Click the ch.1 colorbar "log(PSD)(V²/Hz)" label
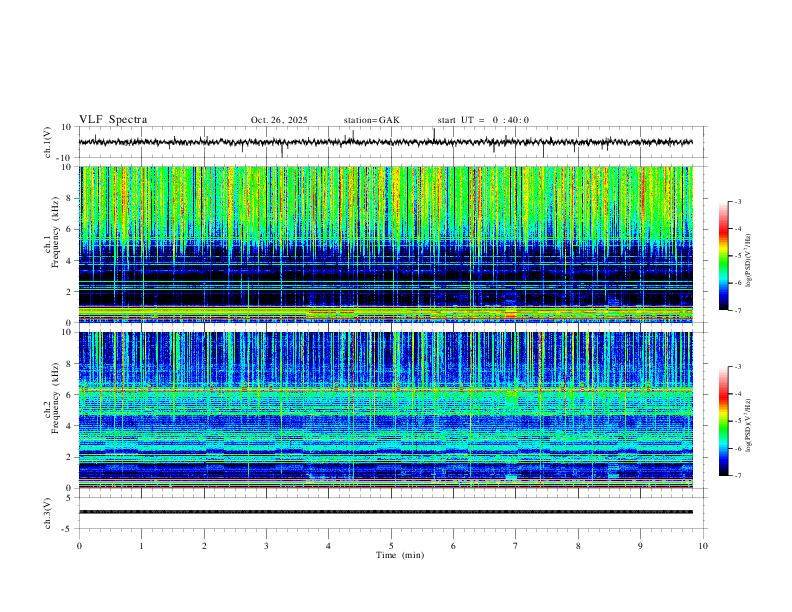Viewport: 792px width, 612px height. (x=748, y=261)
